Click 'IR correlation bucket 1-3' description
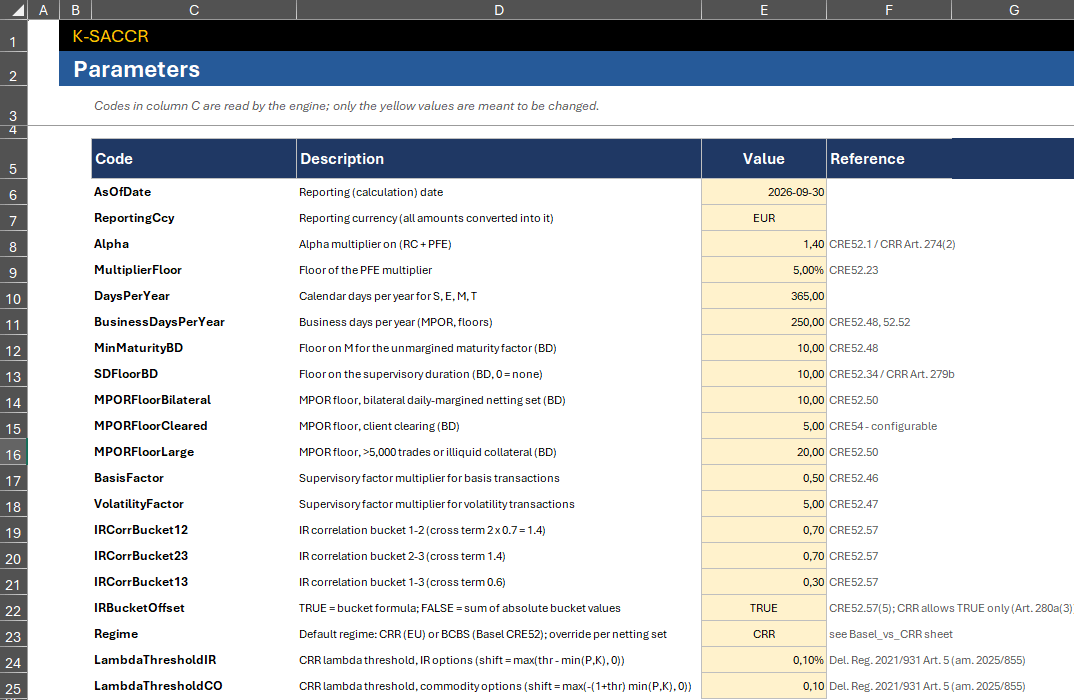 coord(402,583)
